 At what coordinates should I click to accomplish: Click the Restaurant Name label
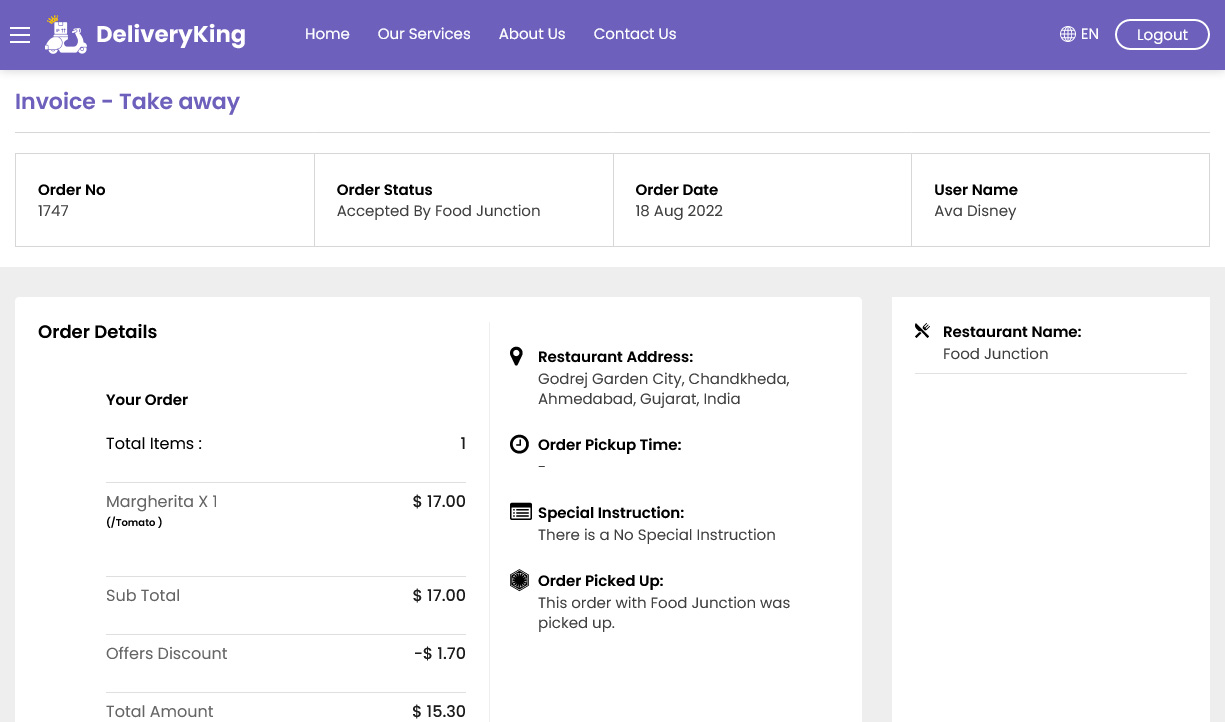pyautogui.click(x=1012, y=332)
